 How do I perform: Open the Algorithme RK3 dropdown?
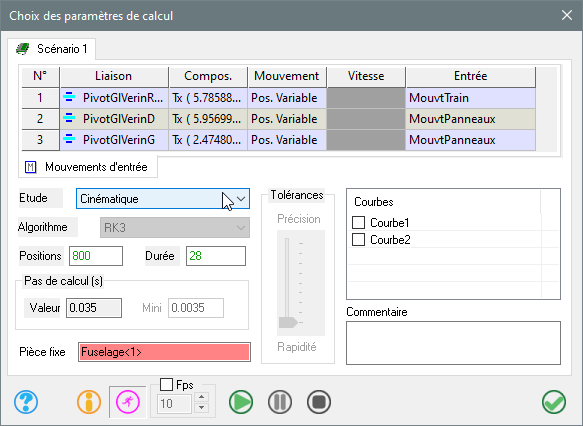[x=175, y=227]
